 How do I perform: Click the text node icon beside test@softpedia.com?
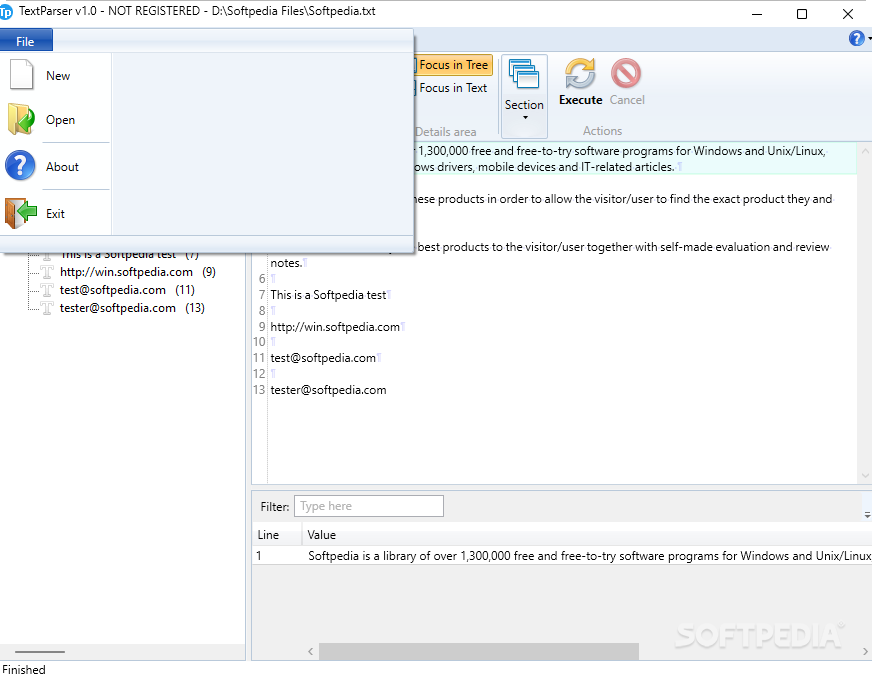(x=47, y=290)
